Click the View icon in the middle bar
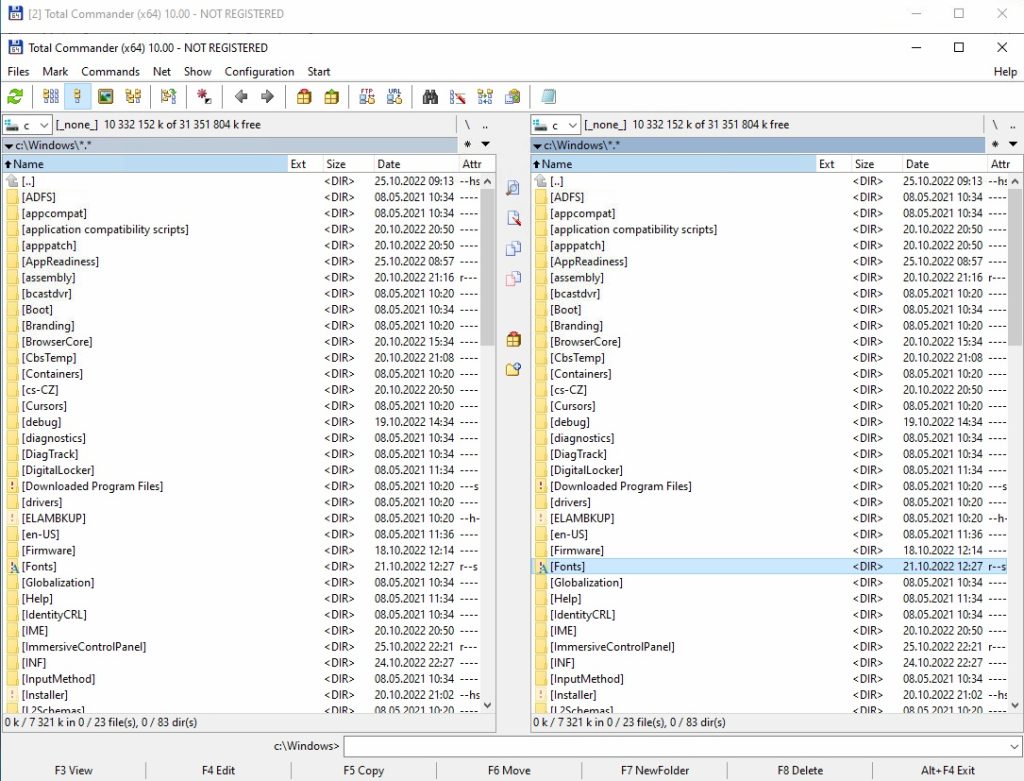This screenshot has width=1024, height=781. coord(513,188)
